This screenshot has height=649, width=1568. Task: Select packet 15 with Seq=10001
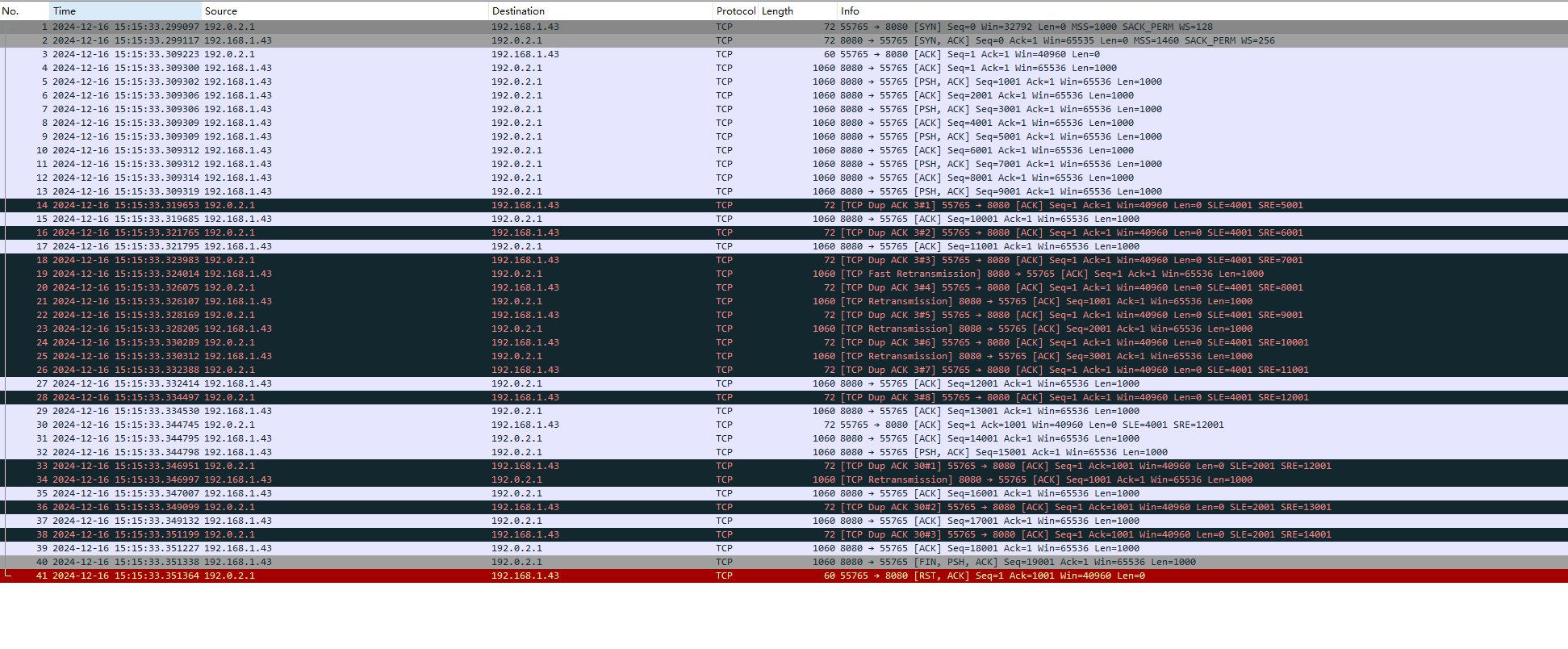point(784,219)
